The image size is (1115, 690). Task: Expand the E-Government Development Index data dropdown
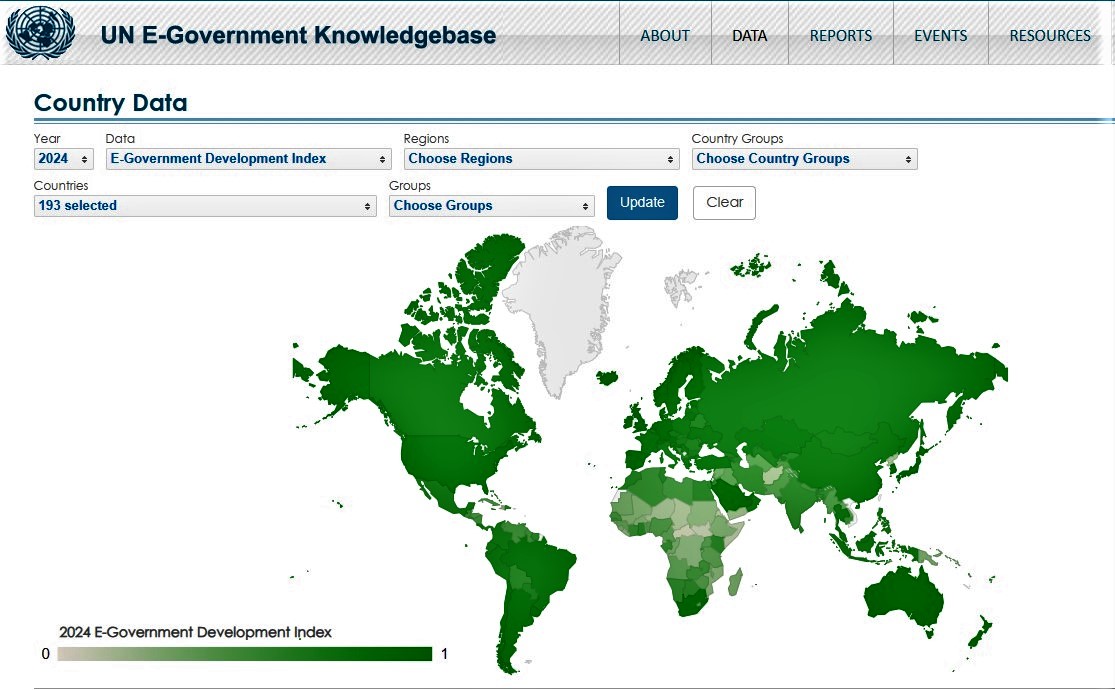(x=249, y=159)
